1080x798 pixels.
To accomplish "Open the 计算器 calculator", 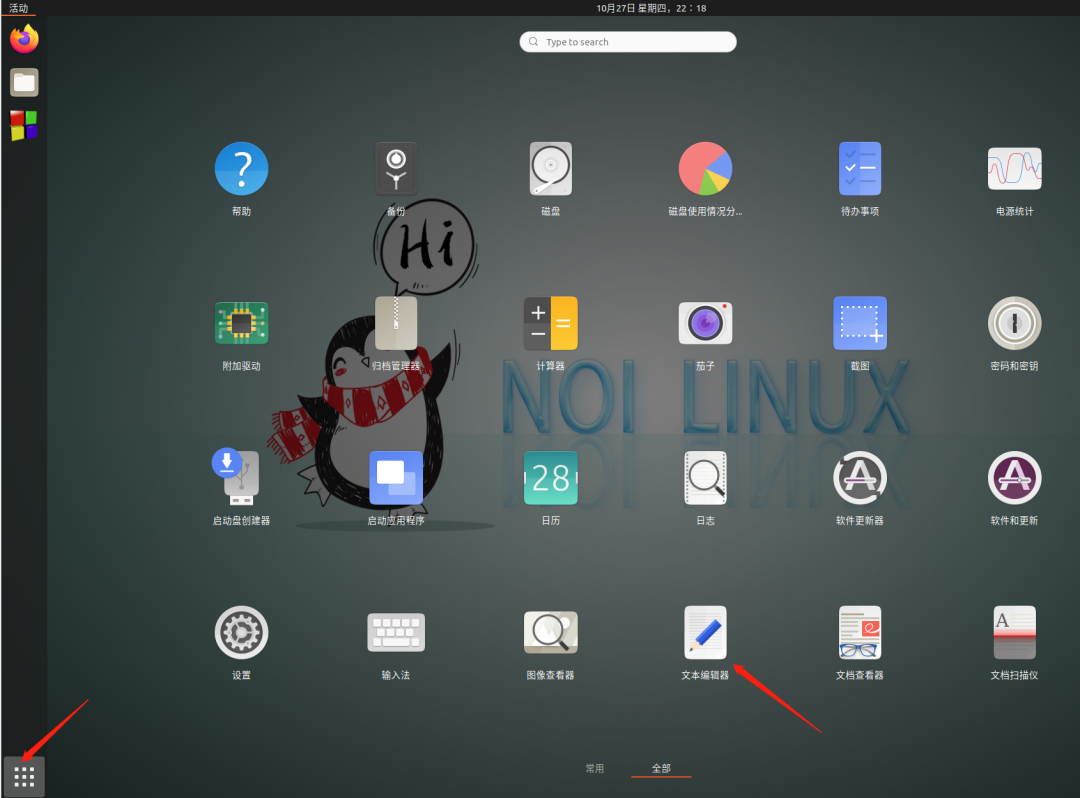I will [x=550, y=323].
